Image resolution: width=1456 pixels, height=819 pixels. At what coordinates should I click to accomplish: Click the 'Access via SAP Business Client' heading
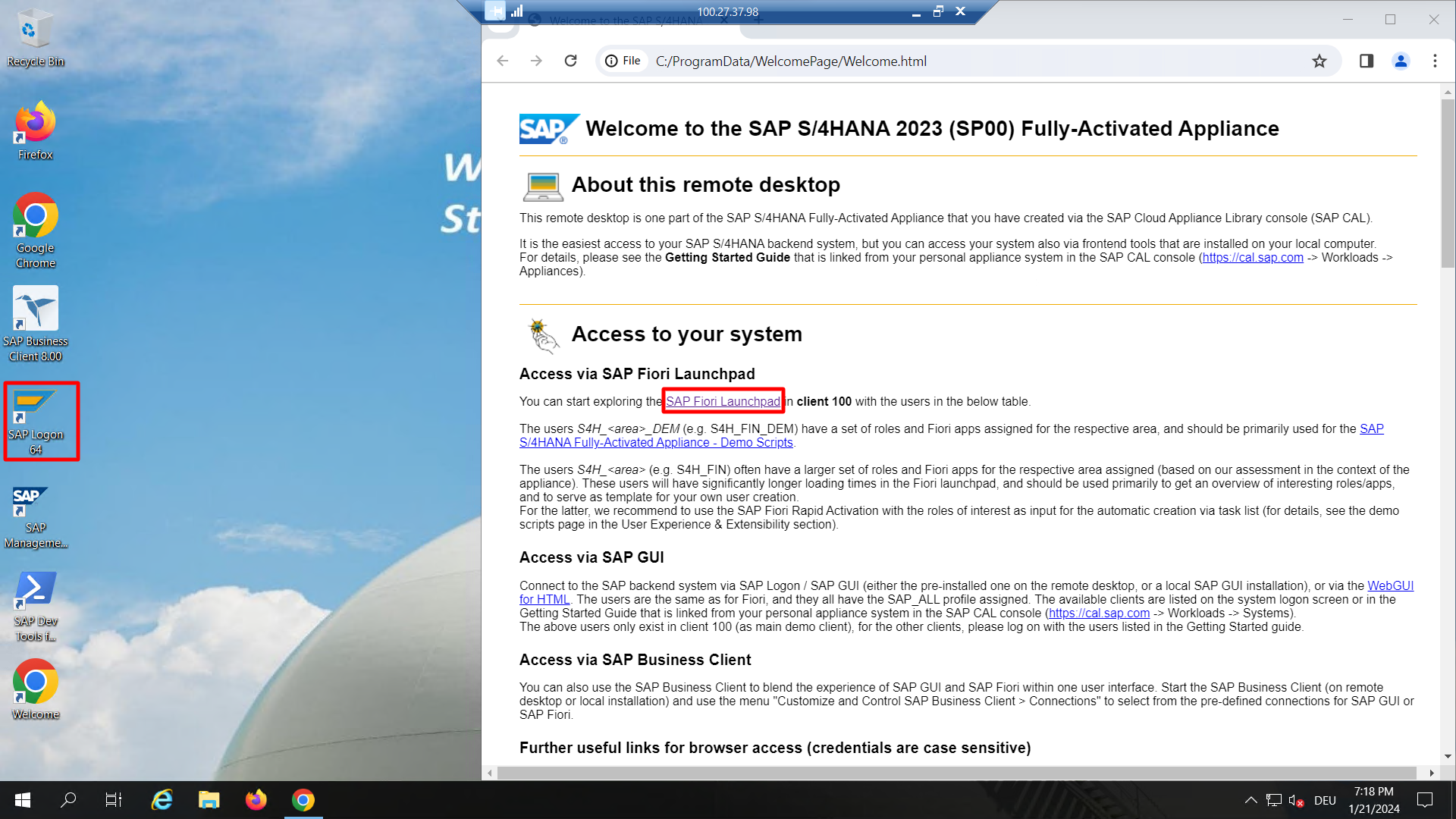[635, 660]
